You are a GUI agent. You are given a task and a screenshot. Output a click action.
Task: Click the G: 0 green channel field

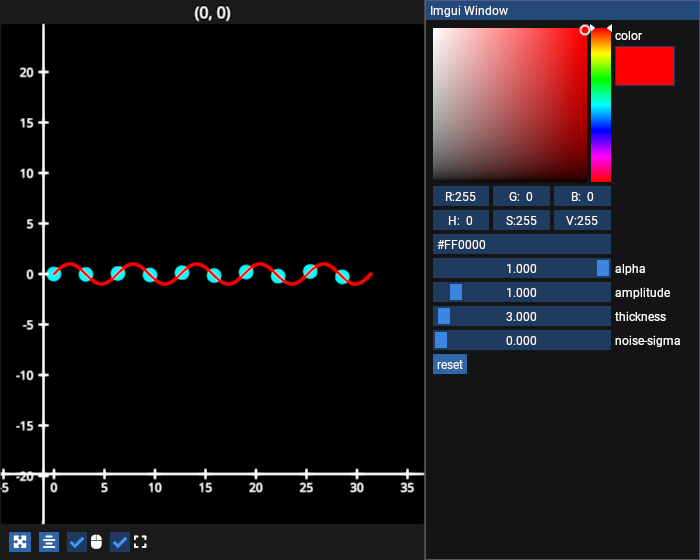coord(521,196)
